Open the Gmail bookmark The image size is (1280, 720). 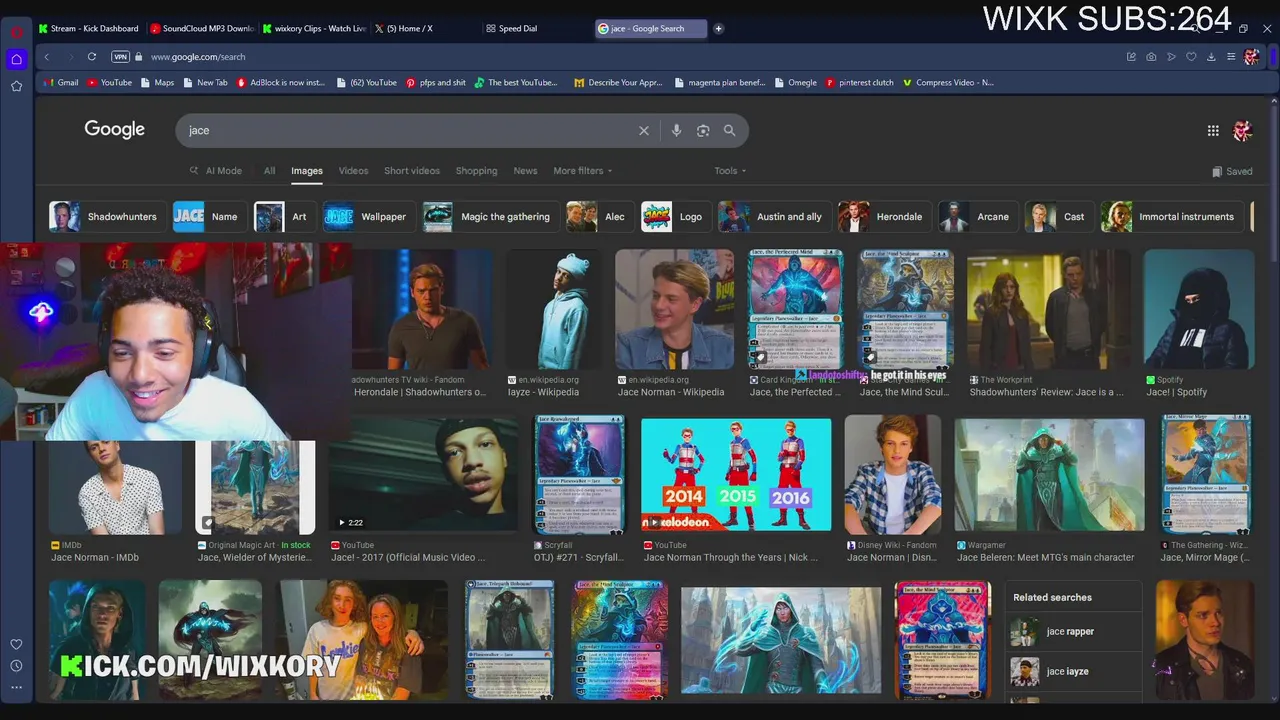pos(61,83)
